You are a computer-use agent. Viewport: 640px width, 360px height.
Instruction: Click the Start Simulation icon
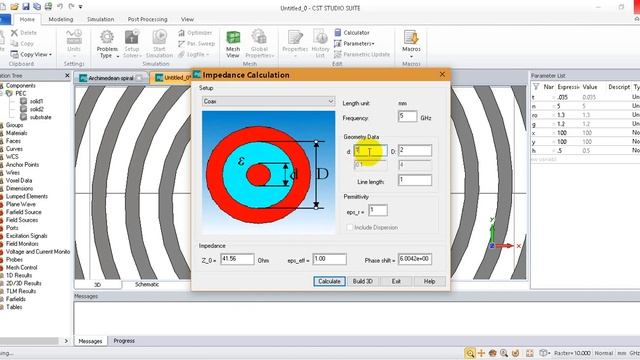(159, 44)
